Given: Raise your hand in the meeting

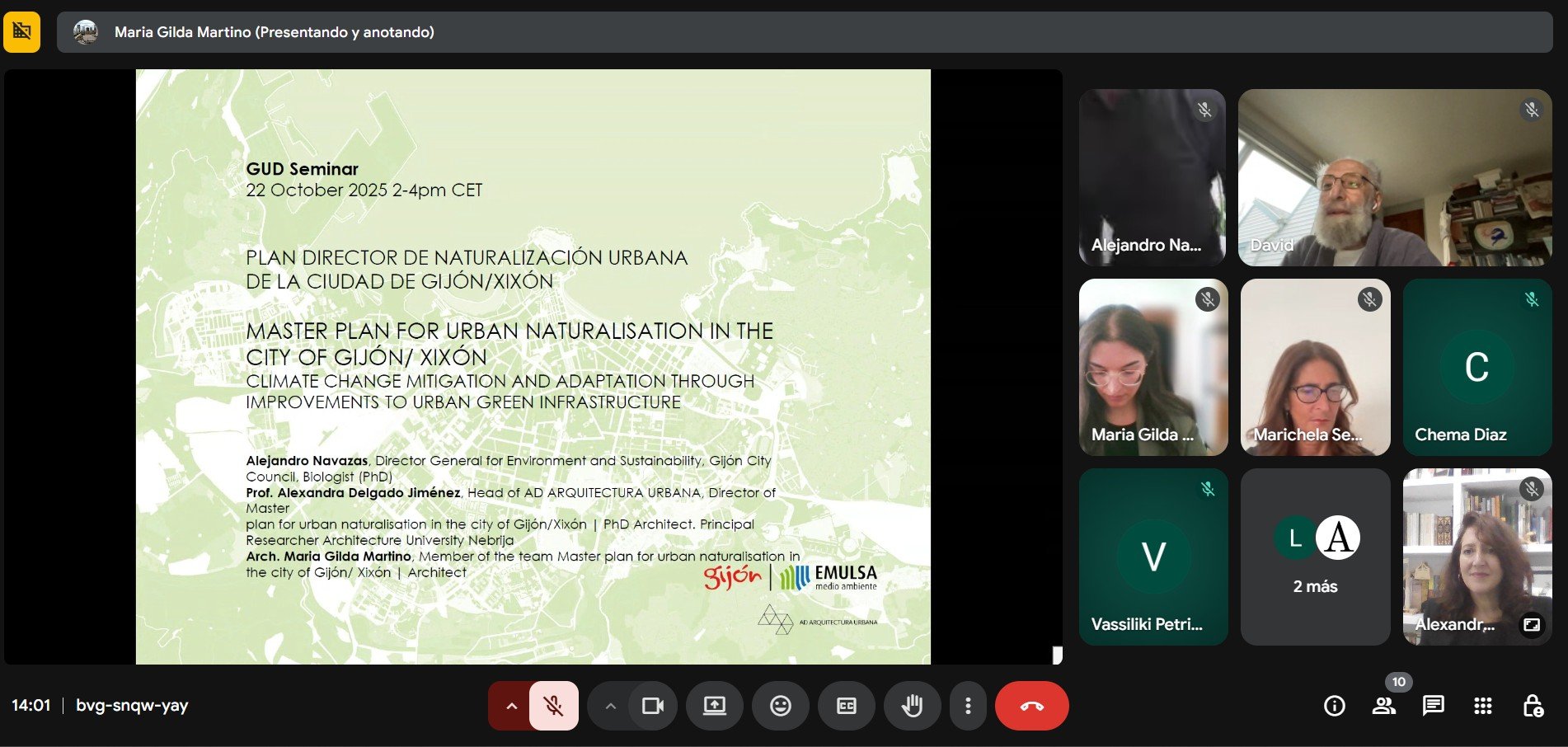Looking at the screenshot, I should 912,706.
